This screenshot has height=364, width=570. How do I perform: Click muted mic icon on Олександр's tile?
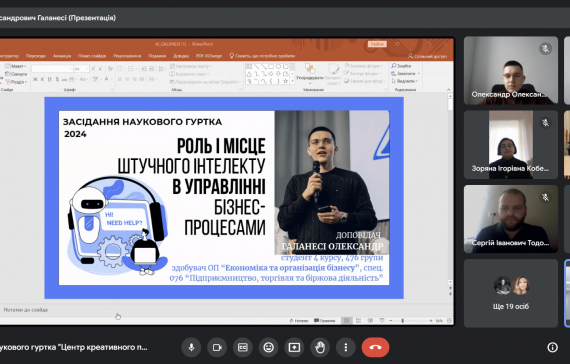pyautogui.click(x=545, y=48)
